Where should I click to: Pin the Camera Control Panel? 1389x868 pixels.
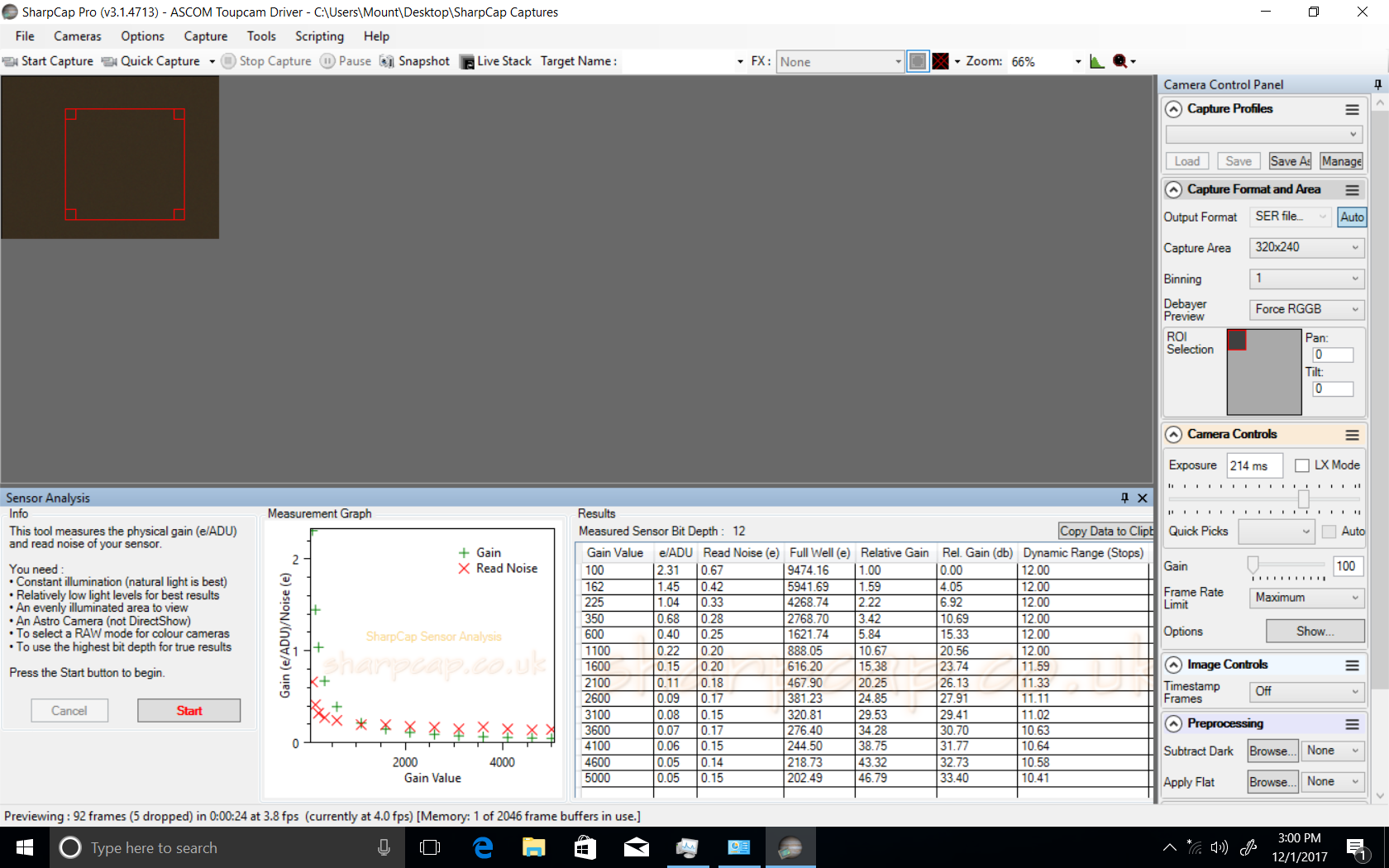1377,84
